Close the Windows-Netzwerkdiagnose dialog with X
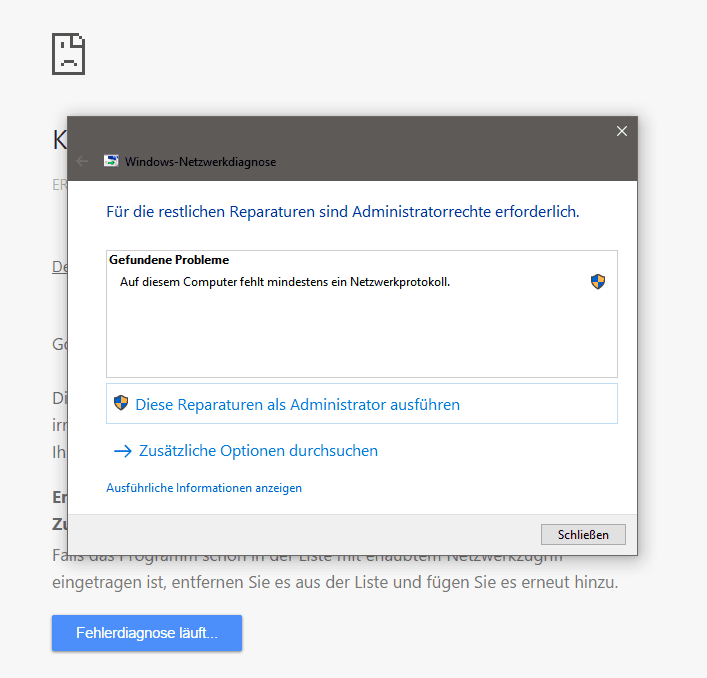This screenshot has width=707, height=678. pyautogui.click(x=622, y=131)
